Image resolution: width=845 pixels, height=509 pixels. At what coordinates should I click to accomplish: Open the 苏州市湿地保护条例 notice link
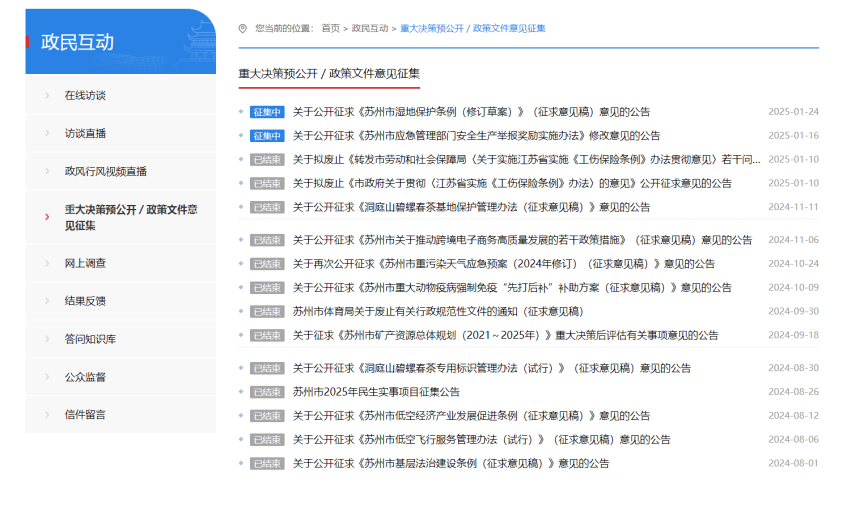pyautogui.click(x=472, y=112)
